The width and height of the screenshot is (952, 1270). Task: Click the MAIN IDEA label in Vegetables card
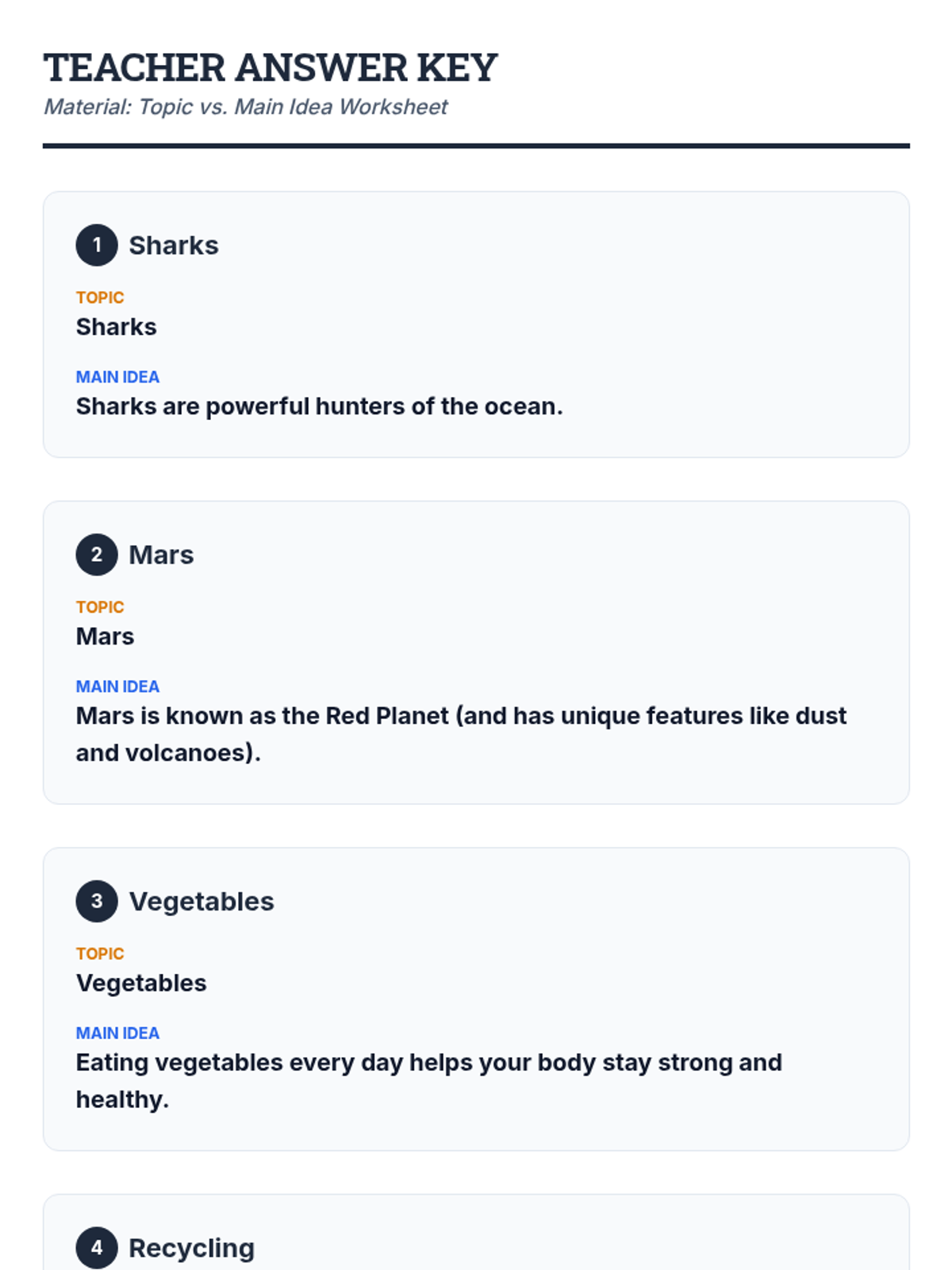click(x=117, y=1033)
